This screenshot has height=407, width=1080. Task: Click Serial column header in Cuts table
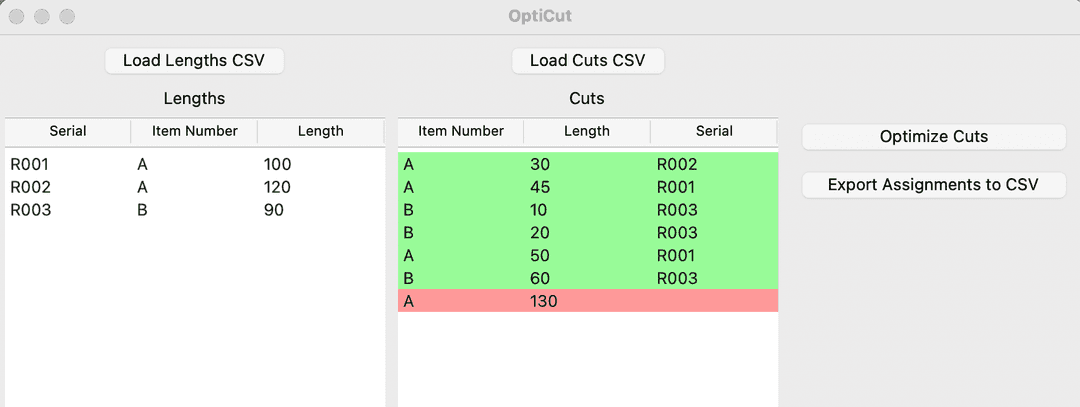point(714,131)
